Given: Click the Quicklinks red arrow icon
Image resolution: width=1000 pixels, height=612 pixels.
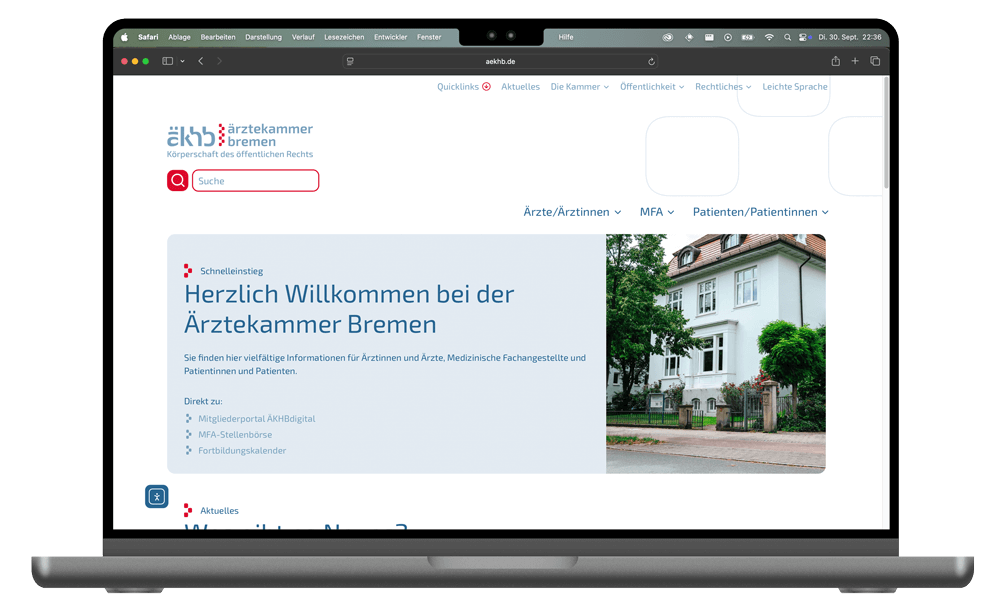Looking at the screenshot, I should pos(487,87).
